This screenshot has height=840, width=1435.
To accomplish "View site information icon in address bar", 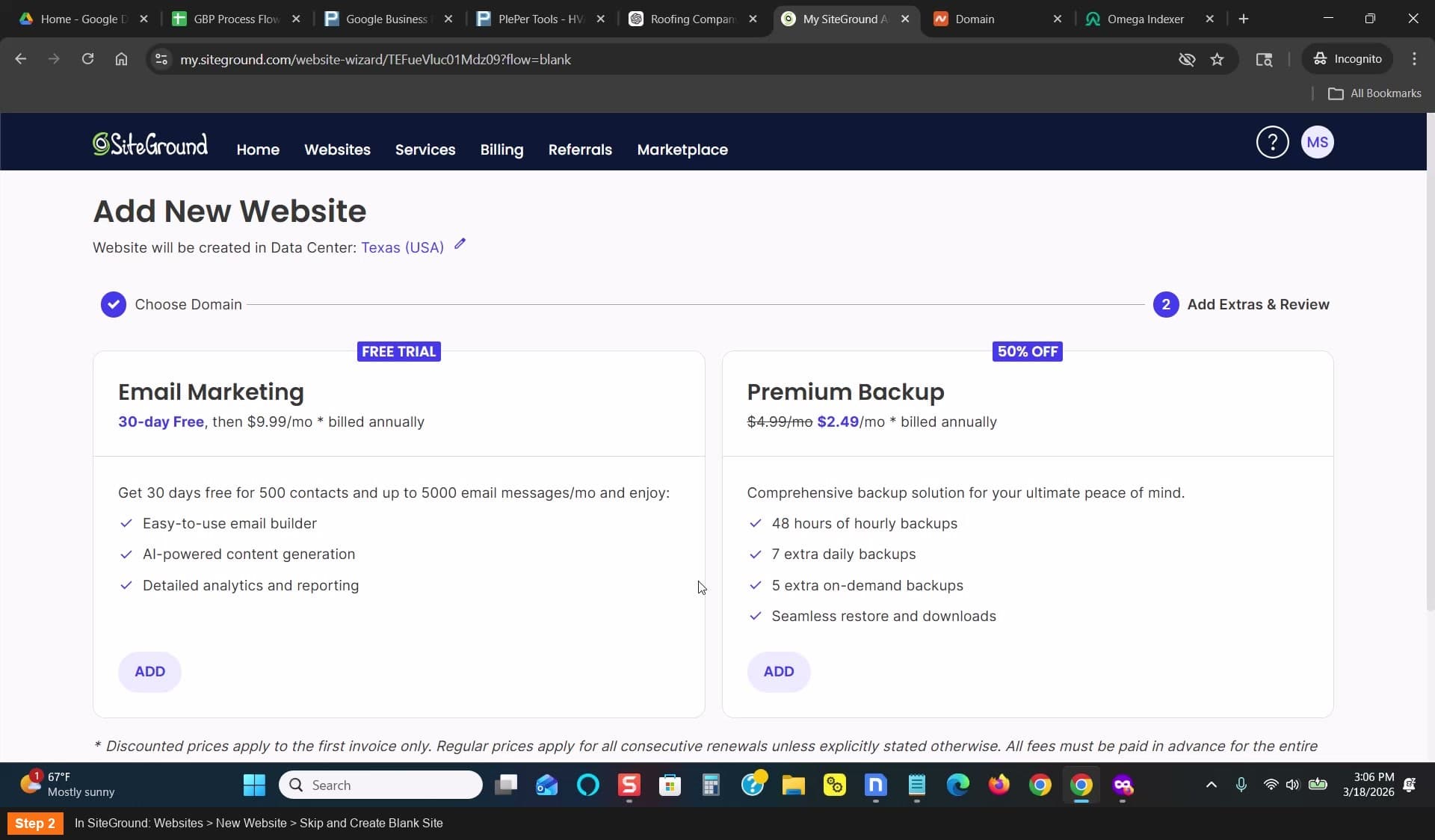I will (x=161, y=59).
